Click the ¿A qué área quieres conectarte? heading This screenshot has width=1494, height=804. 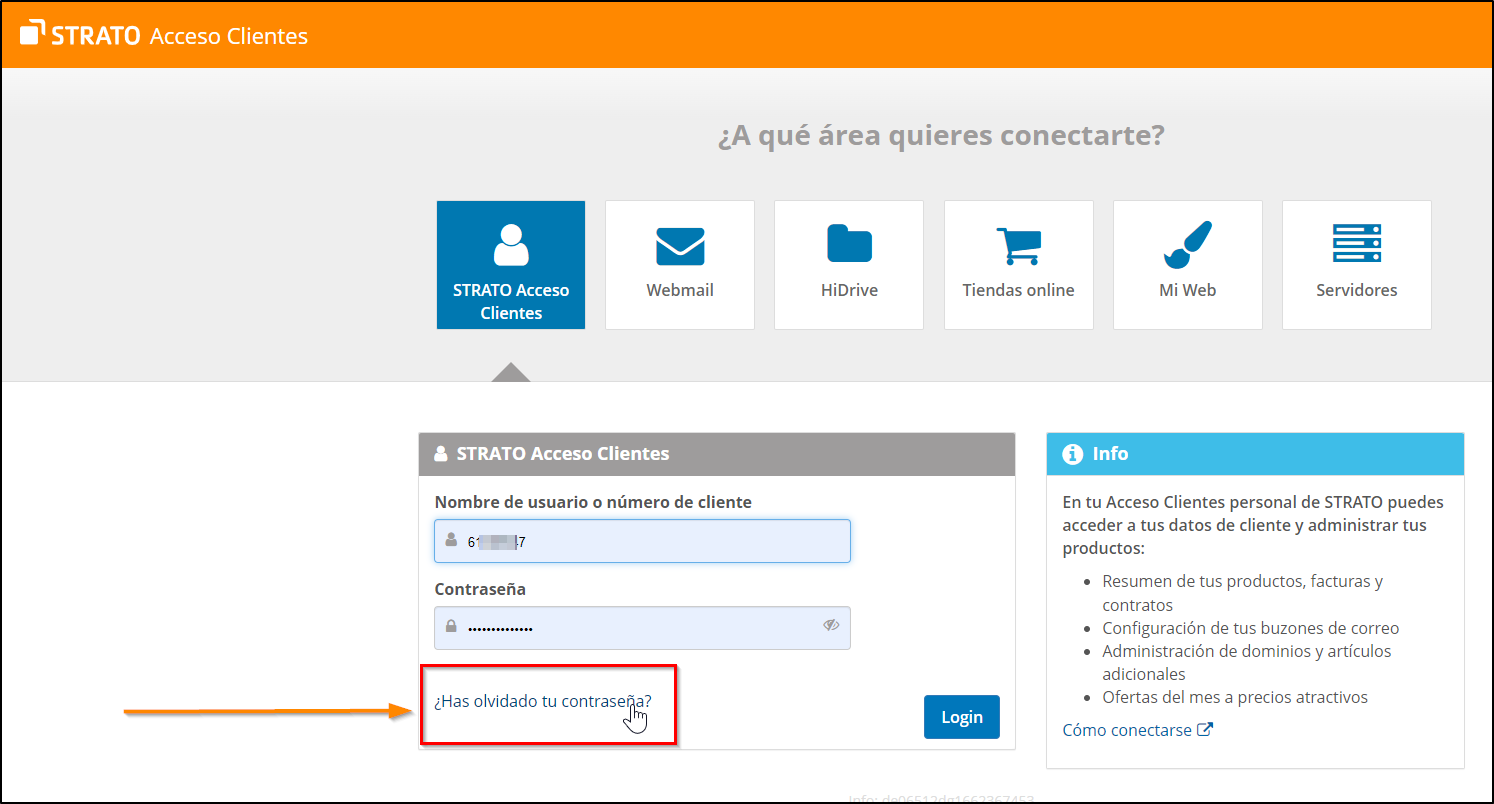coord(941,135)
